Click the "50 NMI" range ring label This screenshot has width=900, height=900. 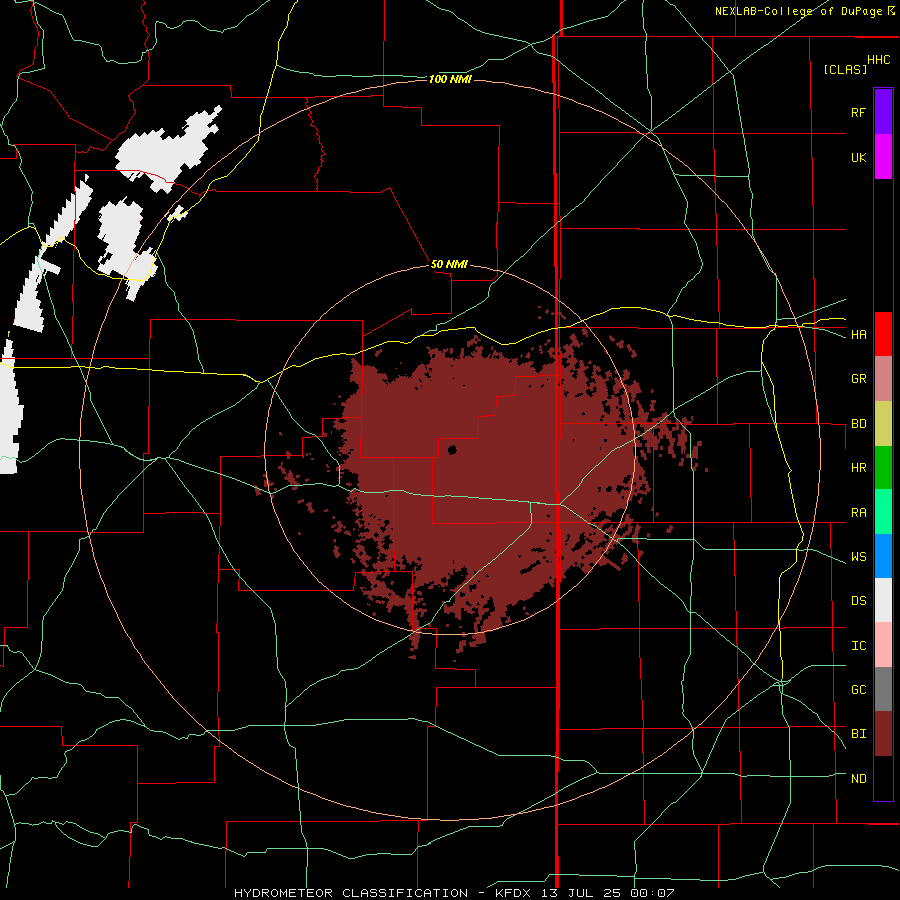[x=449, y=265]
